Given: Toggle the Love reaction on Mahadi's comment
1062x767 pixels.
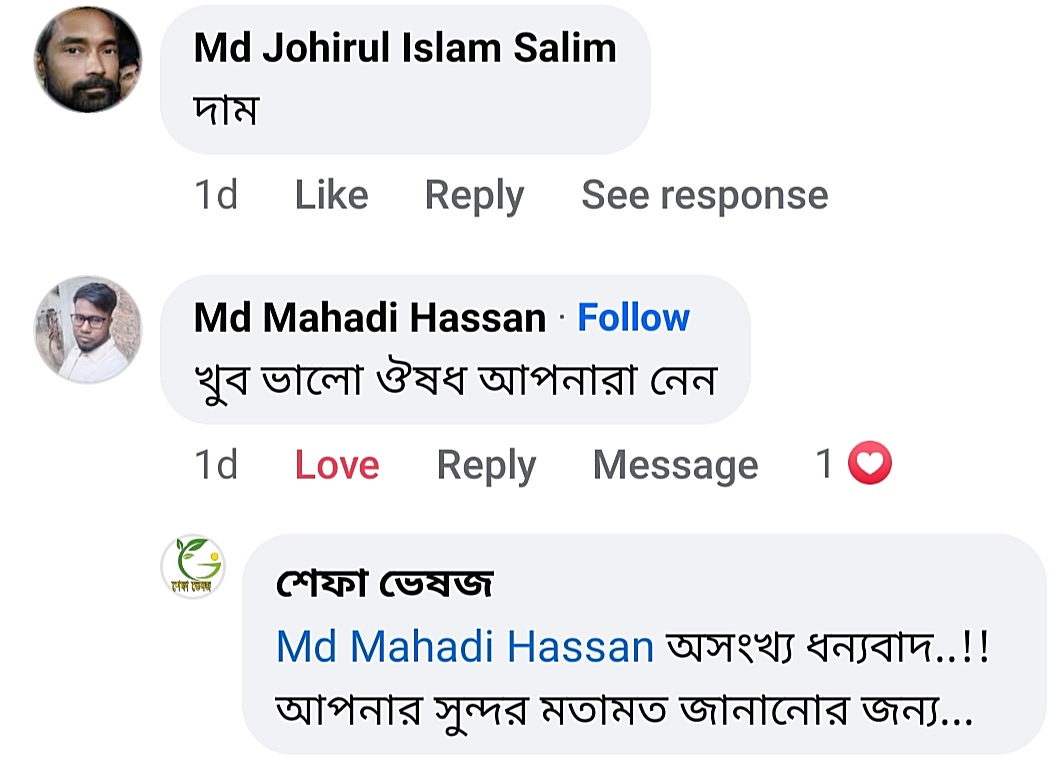Looking at the screenshot, I should click(x=337, y=465).
